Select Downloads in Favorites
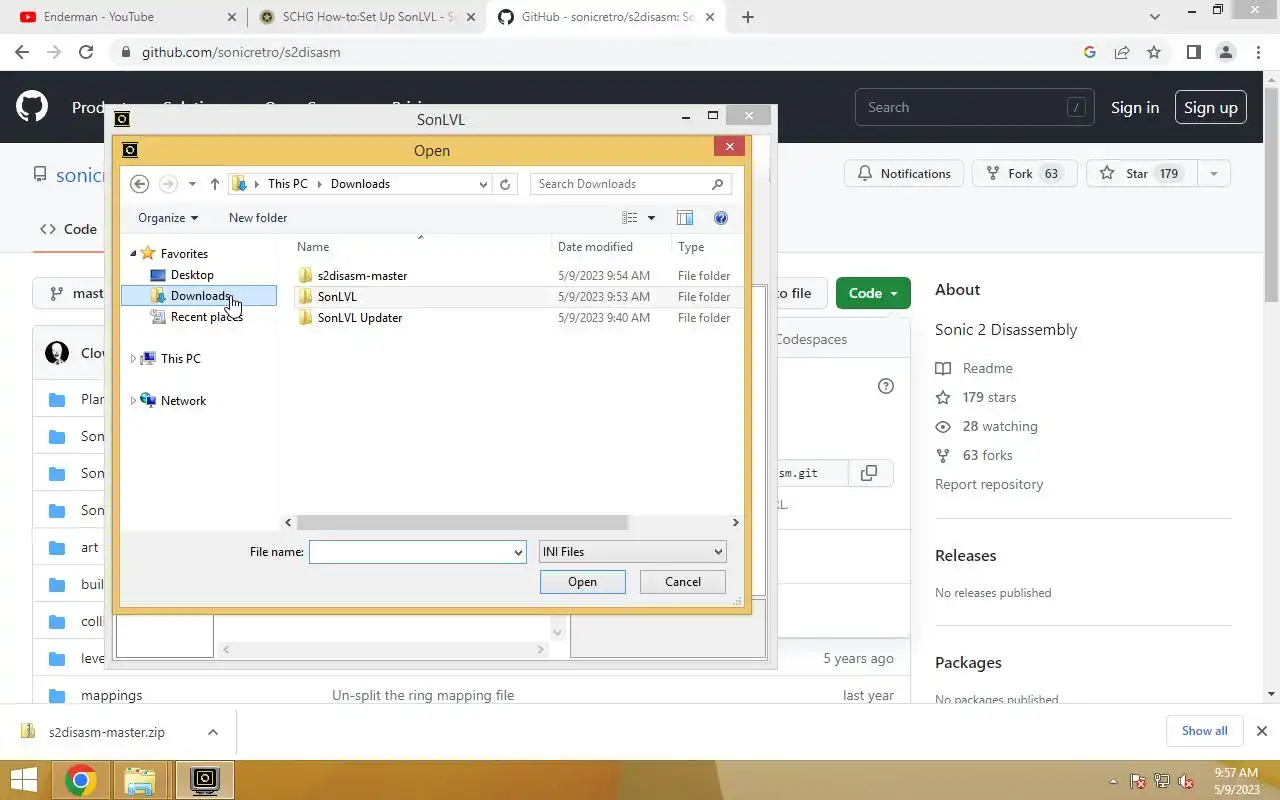The width and height of the screenshot is (1280, 800). (199, 296)
